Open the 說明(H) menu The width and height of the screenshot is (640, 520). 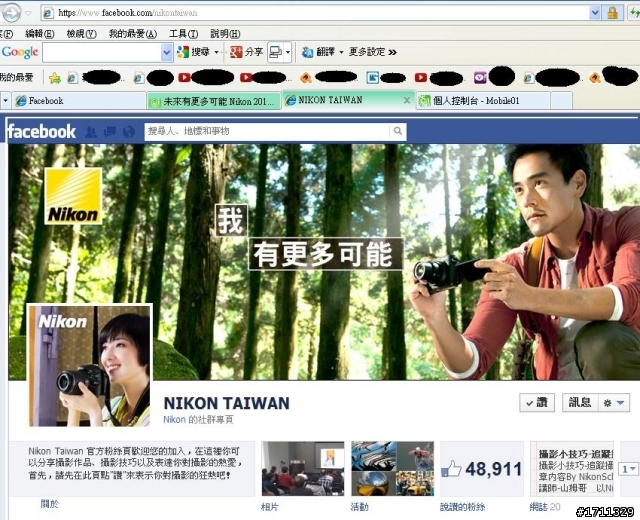225,34
